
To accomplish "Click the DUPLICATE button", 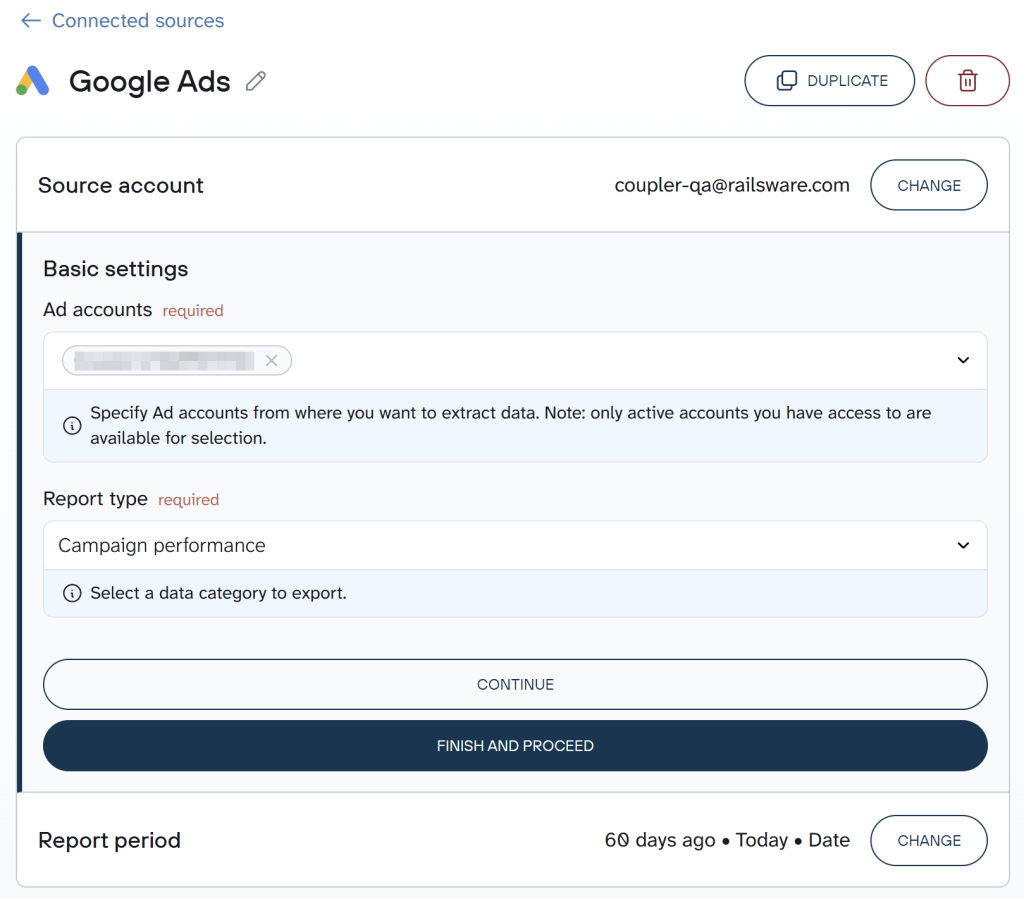I will (829, 80).
